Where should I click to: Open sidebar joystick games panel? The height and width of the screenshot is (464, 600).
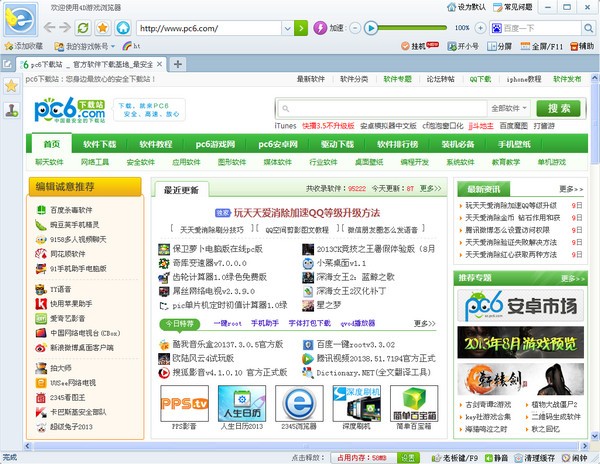[x=11, y=111]
